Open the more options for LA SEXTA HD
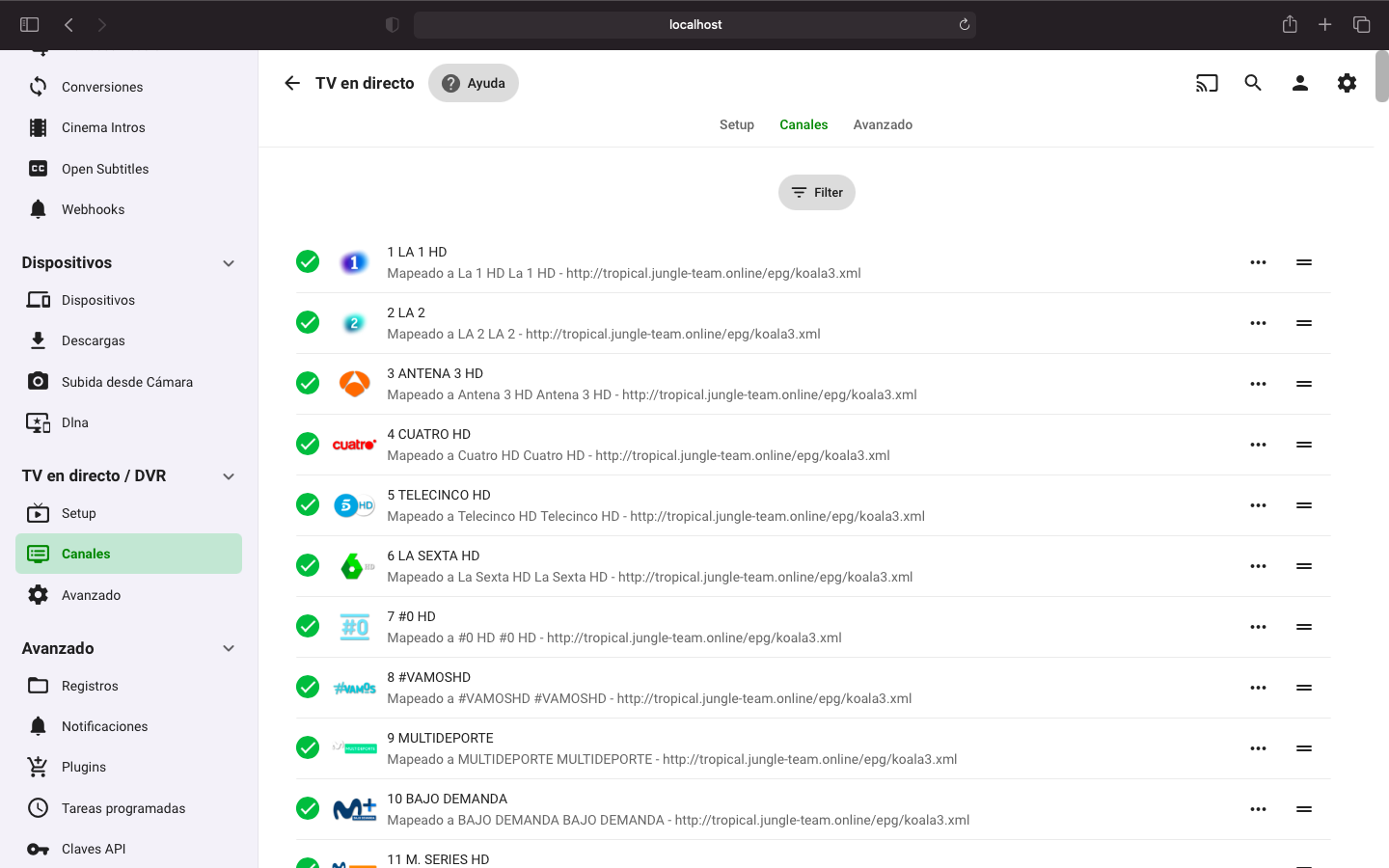This screenshot has height=868, width=1389. (1258, 566)
